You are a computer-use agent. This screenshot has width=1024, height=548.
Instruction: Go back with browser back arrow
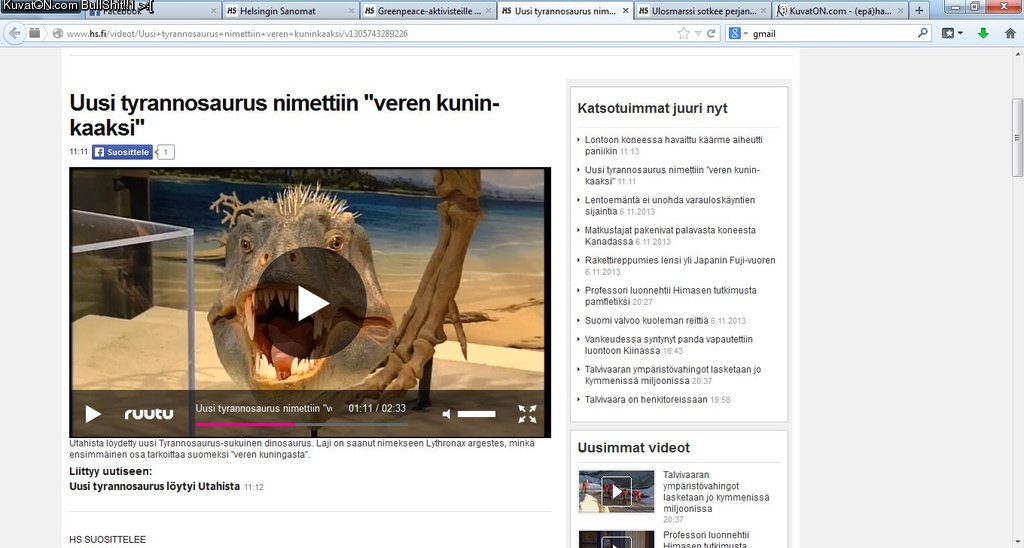(14, 33)
